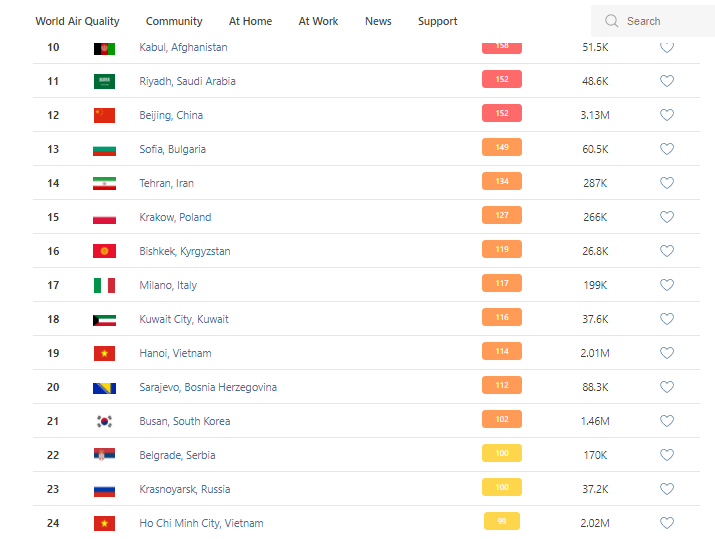Favorite Beijing with the heart icon

pyautogui.click(x=667, y=115)
